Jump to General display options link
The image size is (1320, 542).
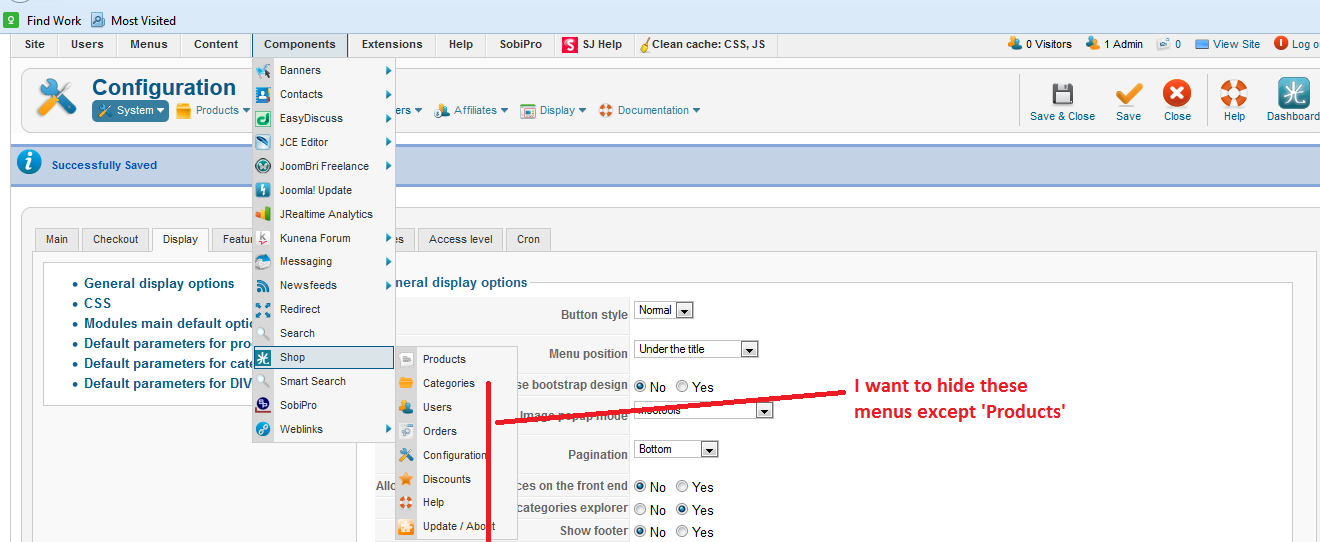159,284
